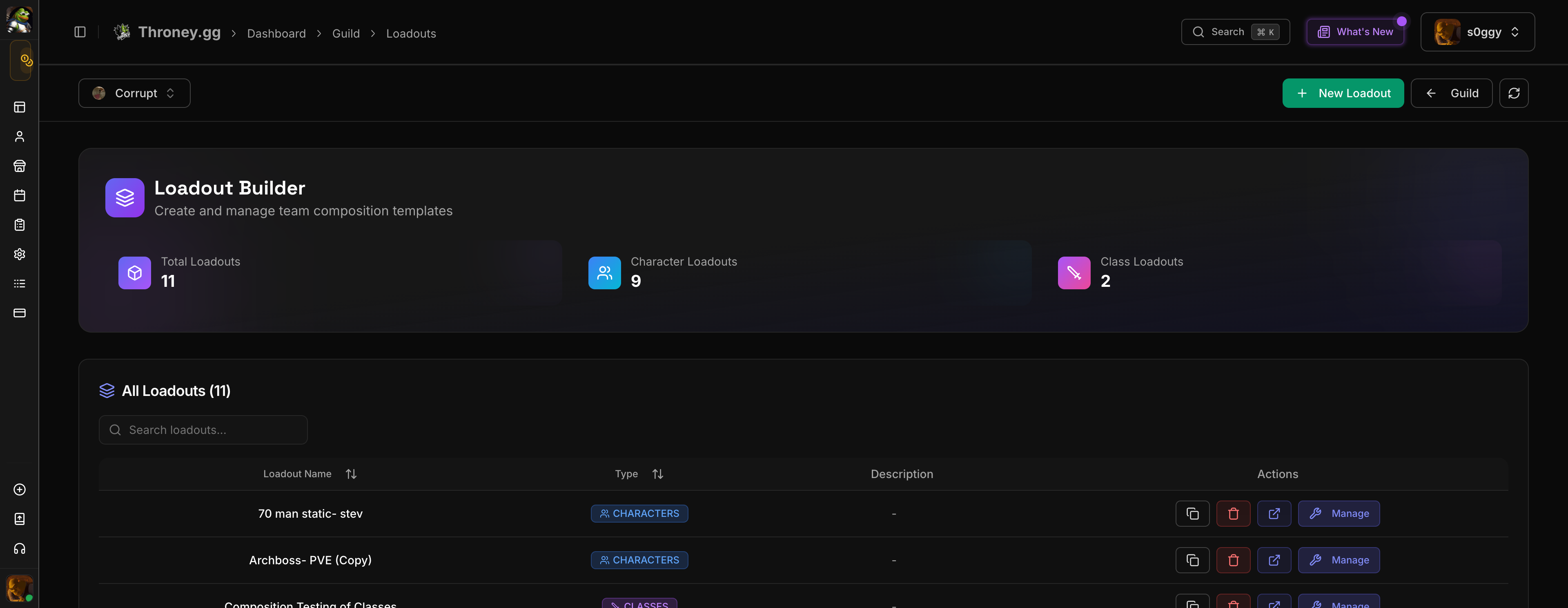The height and width of the screenshot is (608, 1568).
Task: Select the '70 man static- stev' loadout name
Action: [x=310, y=514]
